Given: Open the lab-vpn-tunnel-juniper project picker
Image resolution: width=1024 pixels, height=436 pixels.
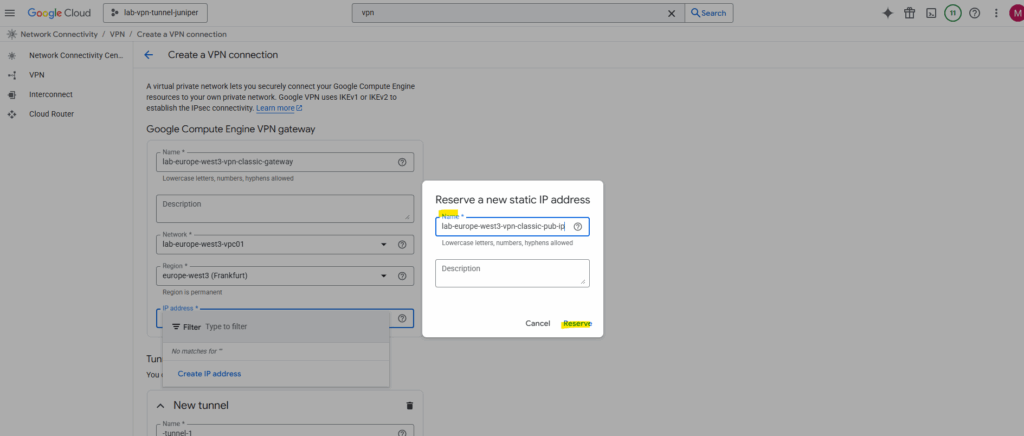Looking at the screenshot, I should (155, 13).
